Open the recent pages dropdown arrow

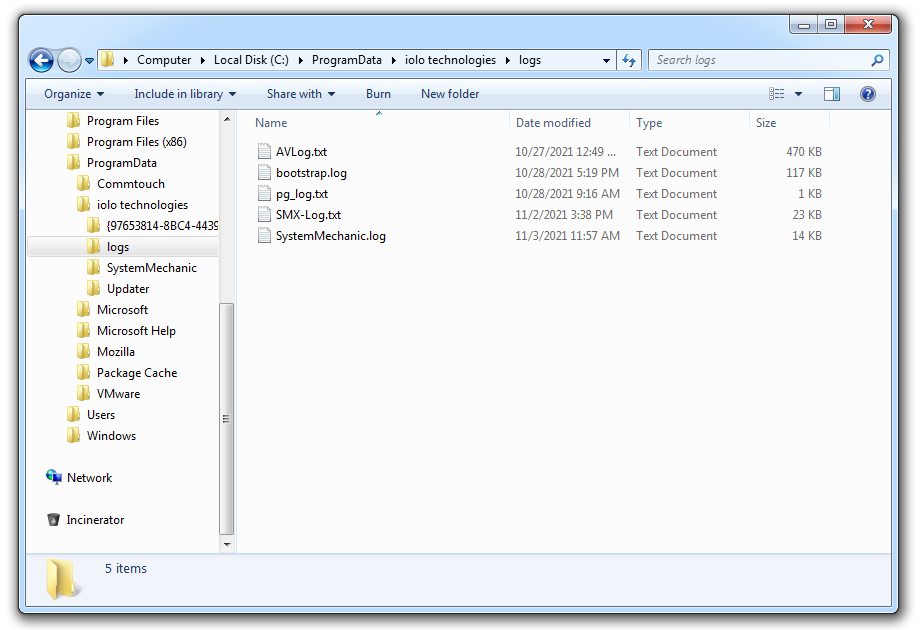tap(89, 60)
